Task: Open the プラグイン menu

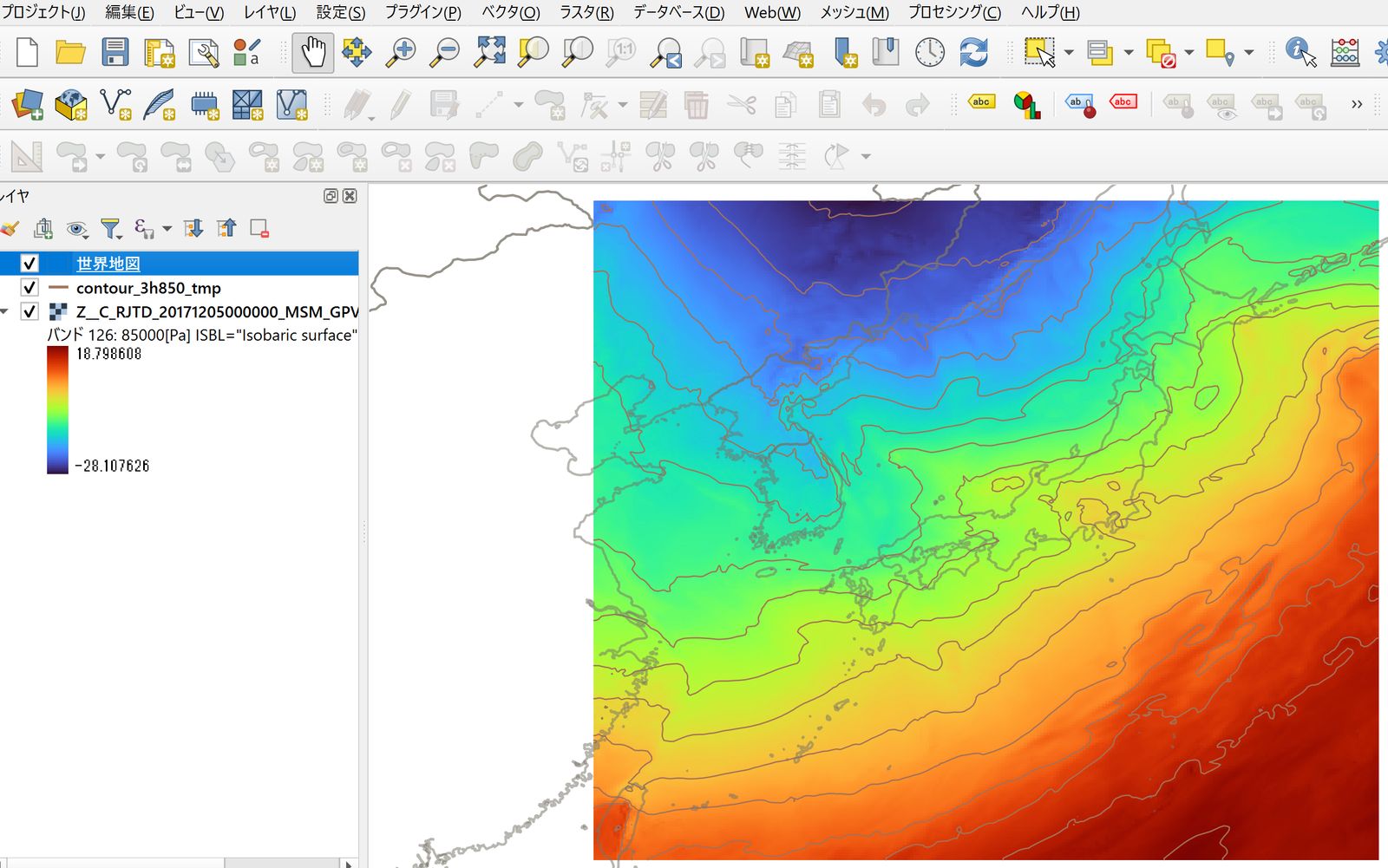Action: (x=423, y=12)
